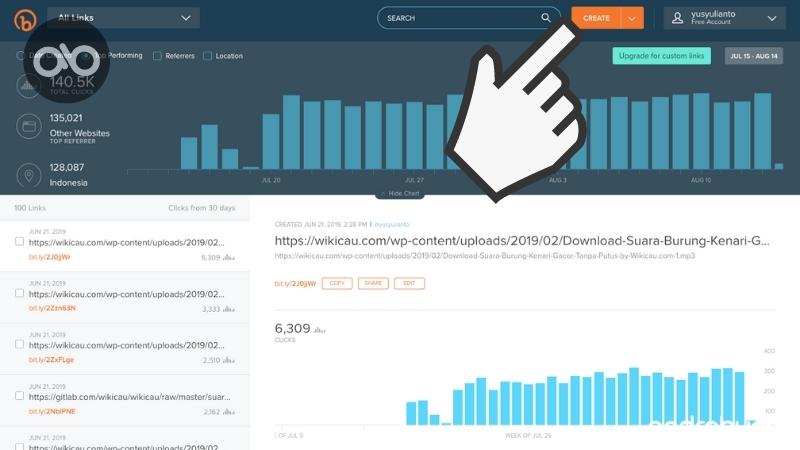Select checkbox for bit.ly/2J0jjWr link

click(x=19, y=241)
